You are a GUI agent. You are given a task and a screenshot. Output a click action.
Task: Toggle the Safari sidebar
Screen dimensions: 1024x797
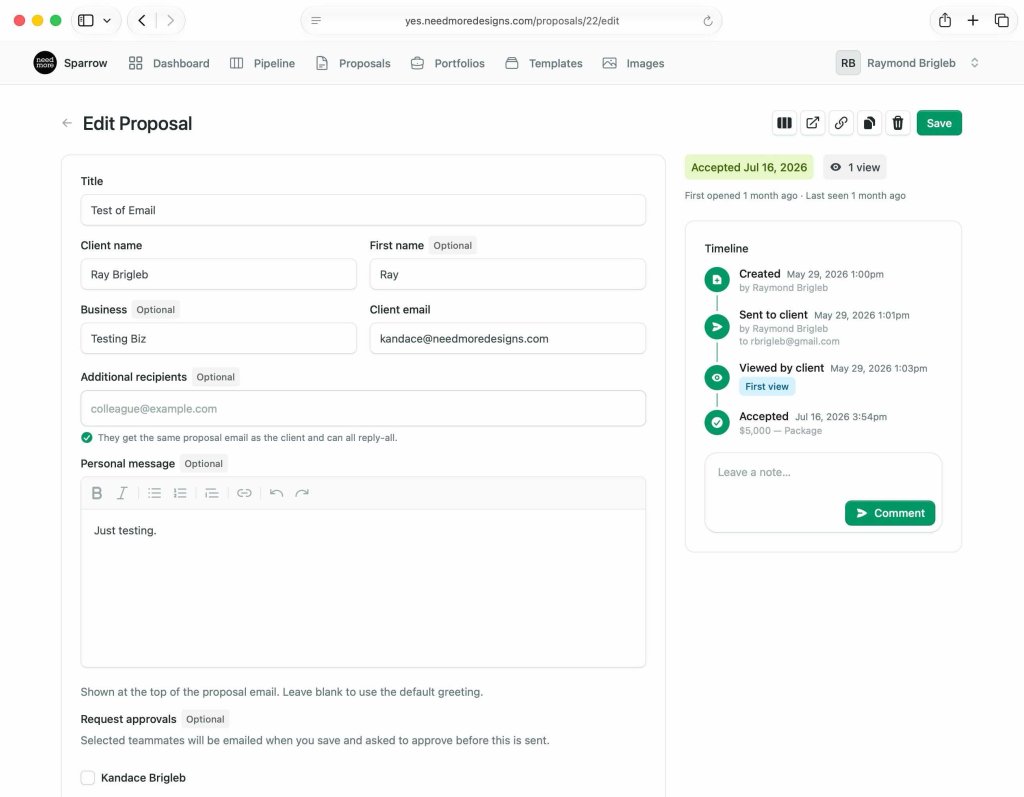tap(86, 20)
